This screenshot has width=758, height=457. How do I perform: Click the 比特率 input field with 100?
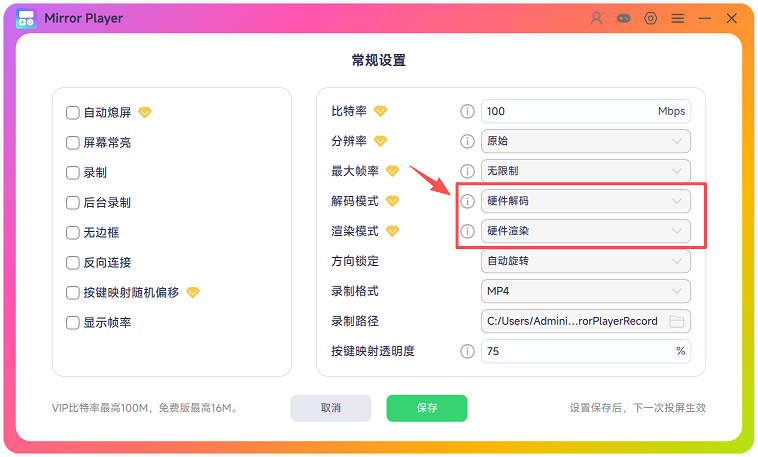point(585,111)
